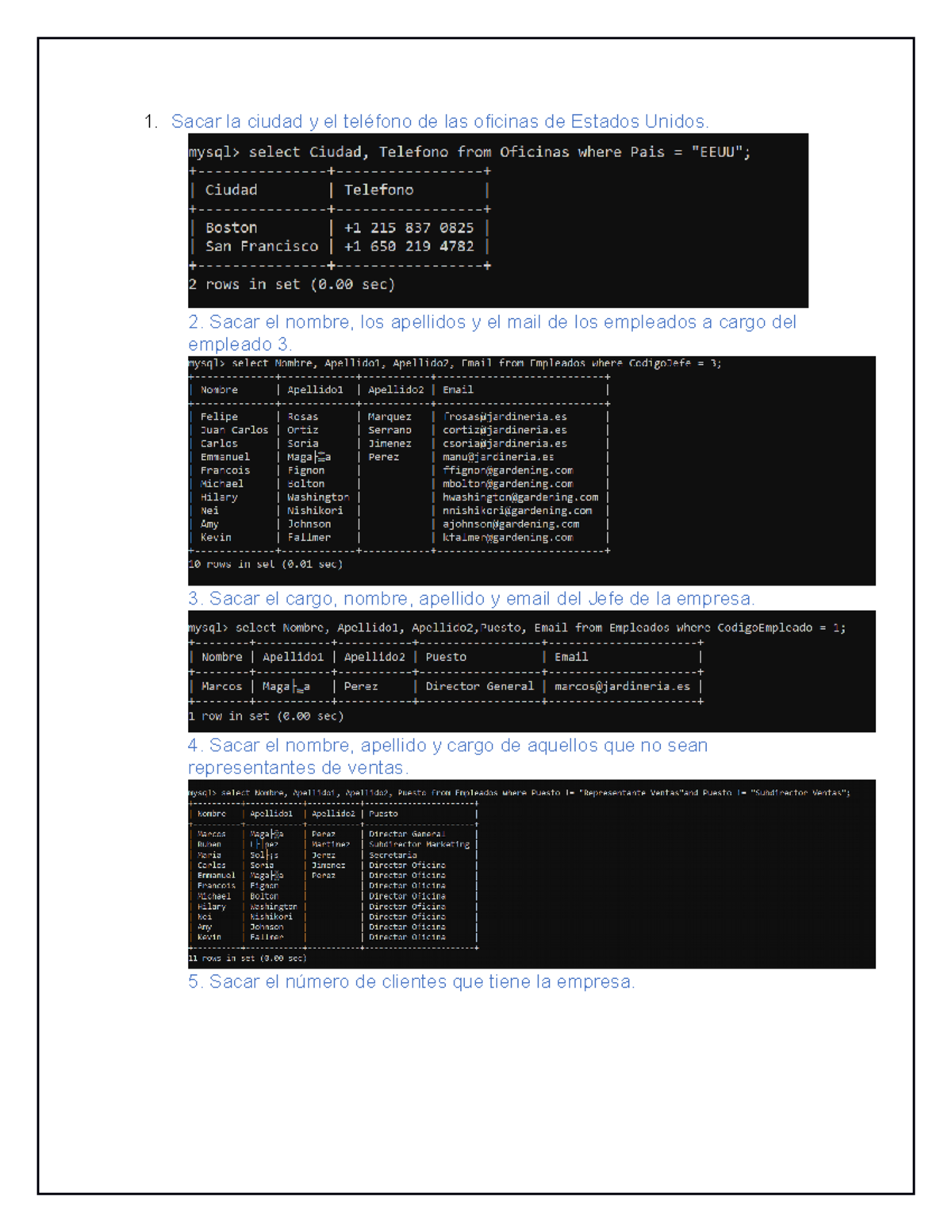952x1232 pixels.
Task: Select the phone number +1 215 837 0825
Action: pyautogui.click(x=409, y=228)
